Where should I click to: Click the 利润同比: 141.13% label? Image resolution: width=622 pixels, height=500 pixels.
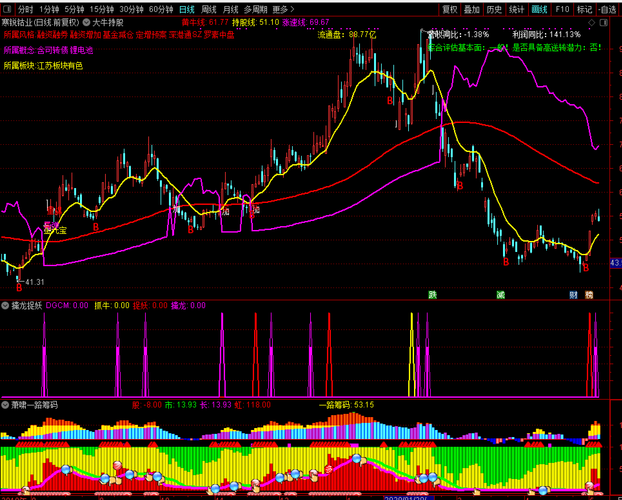(x=546, y=35)
